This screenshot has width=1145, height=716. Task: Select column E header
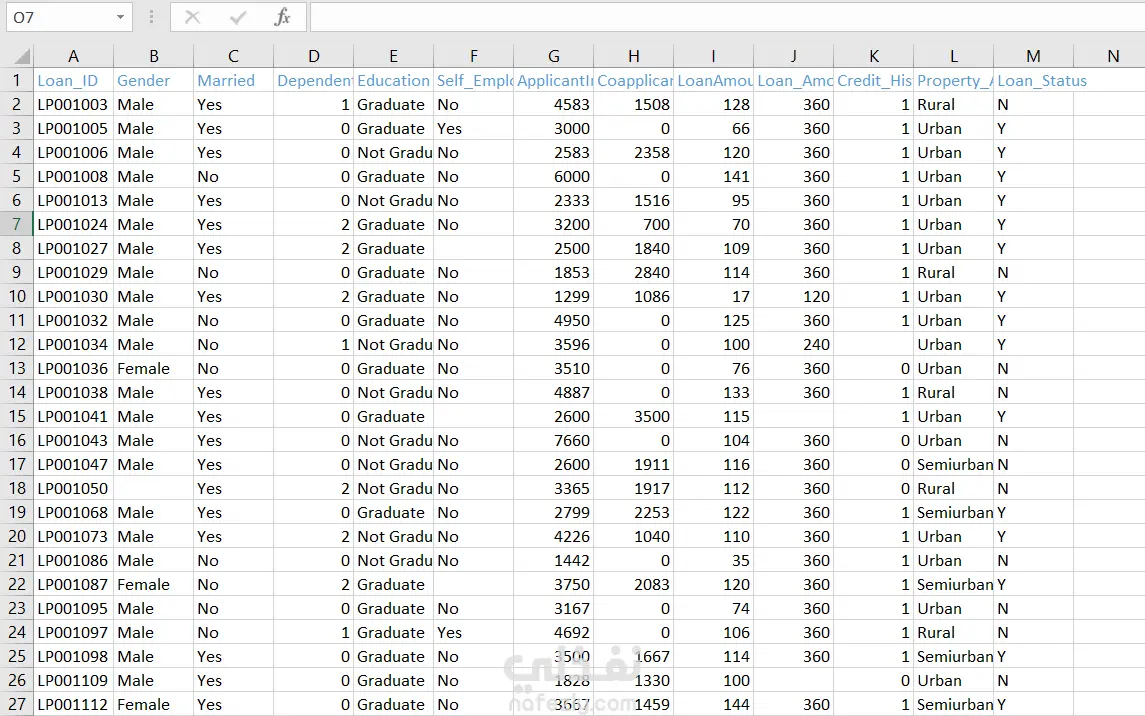click(x=393, y=56)
